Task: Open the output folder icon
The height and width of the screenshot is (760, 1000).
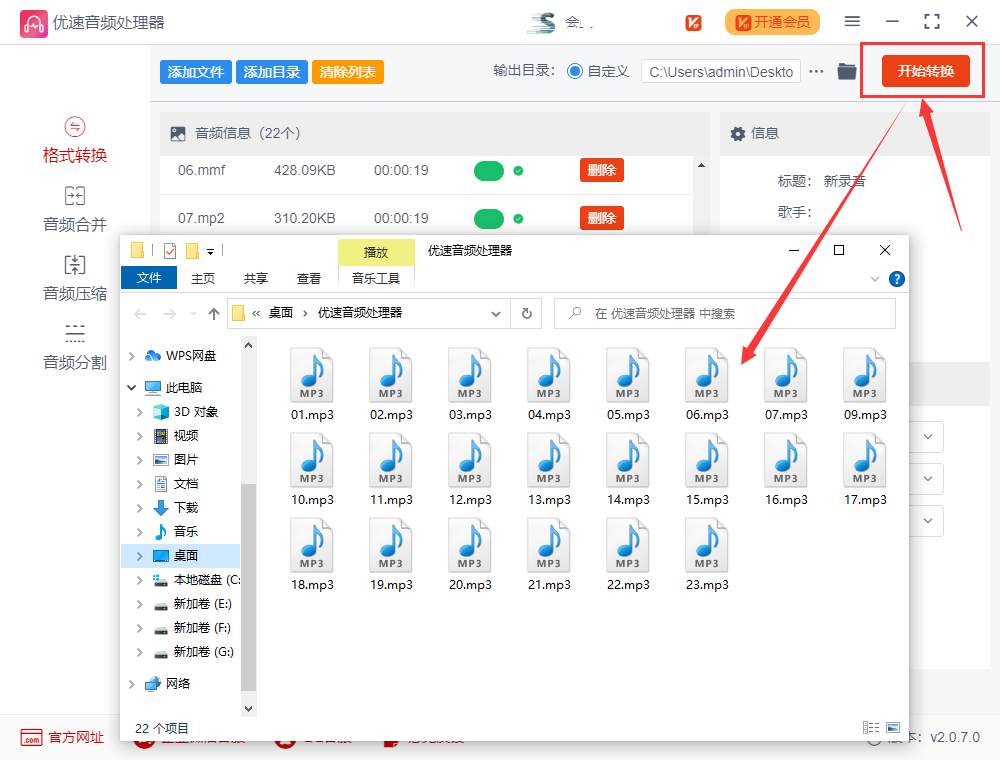Action: pos(846,71)
